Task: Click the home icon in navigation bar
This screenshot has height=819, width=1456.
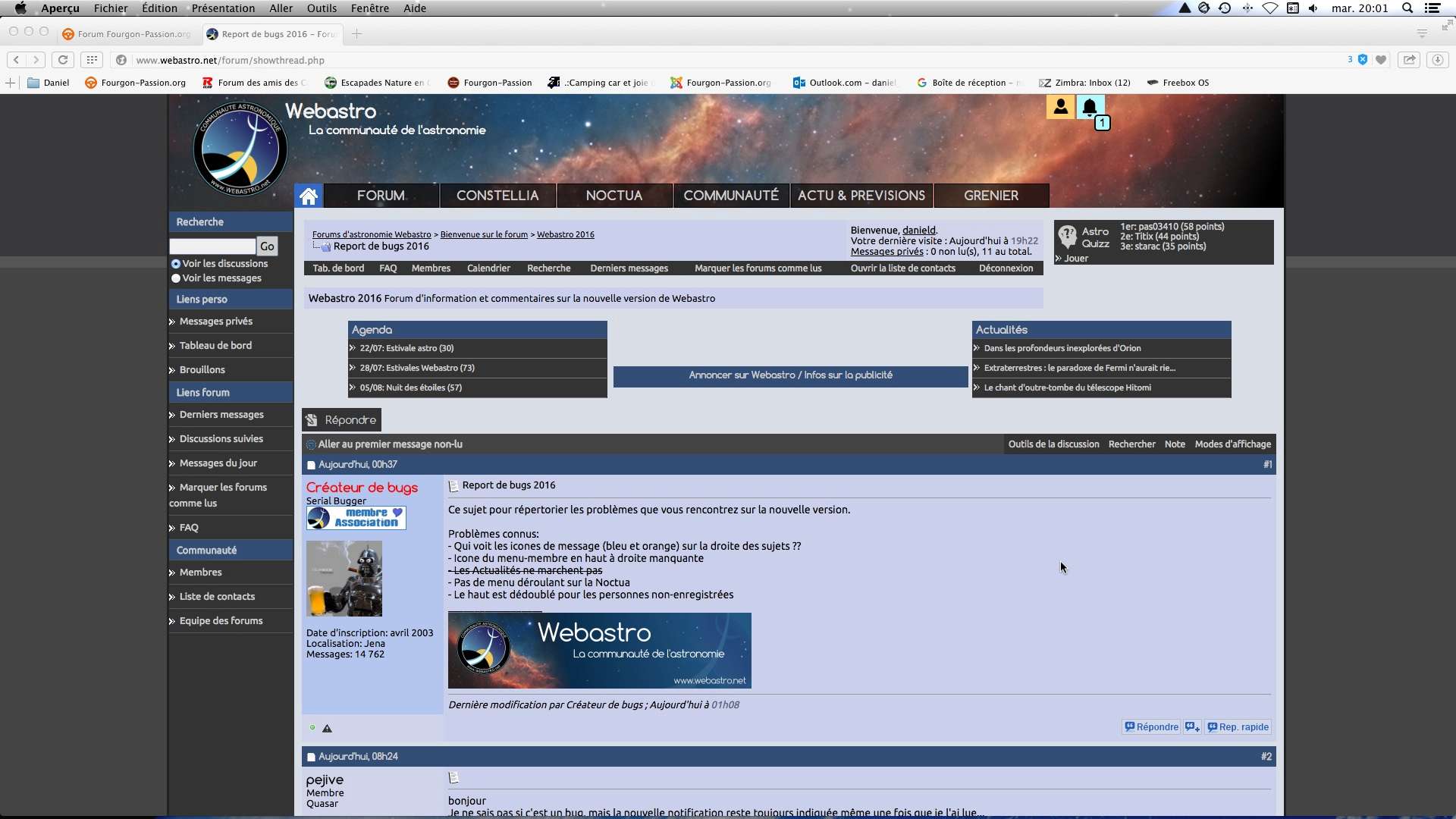Action: coord(308,196)
